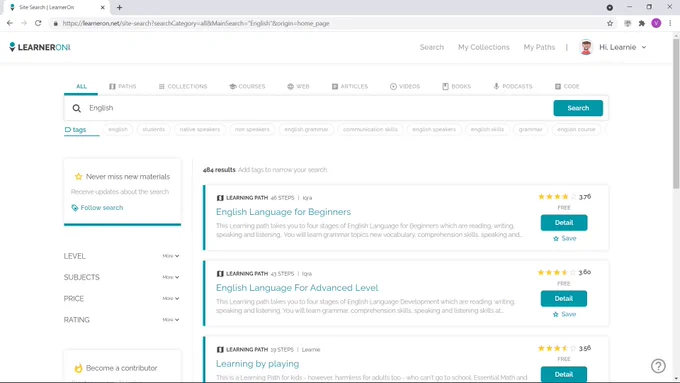Click the magnifier icon in search box
680x383 pixels.
(77, 108)
